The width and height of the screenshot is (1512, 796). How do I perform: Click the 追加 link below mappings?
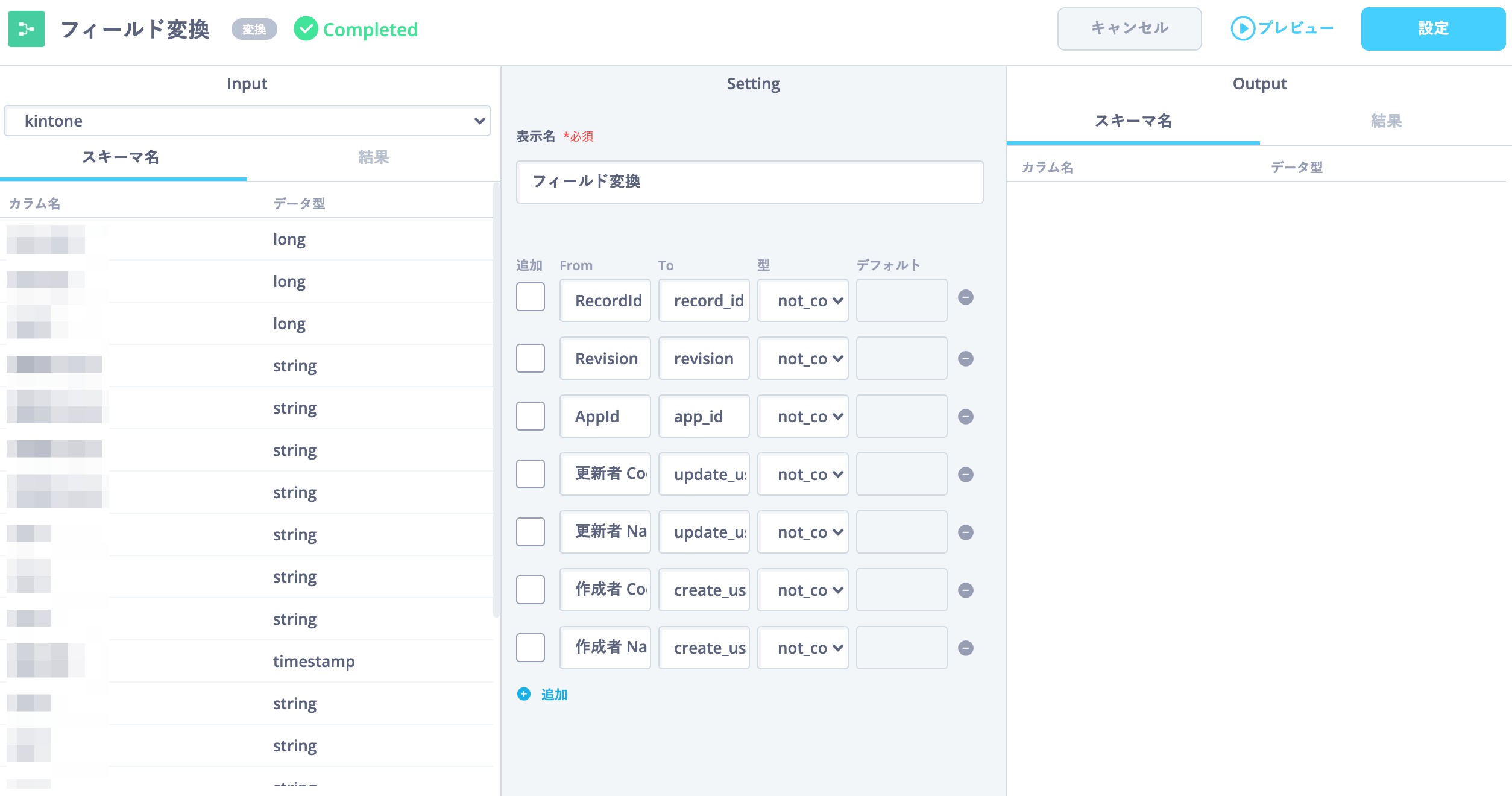[555, 695]
